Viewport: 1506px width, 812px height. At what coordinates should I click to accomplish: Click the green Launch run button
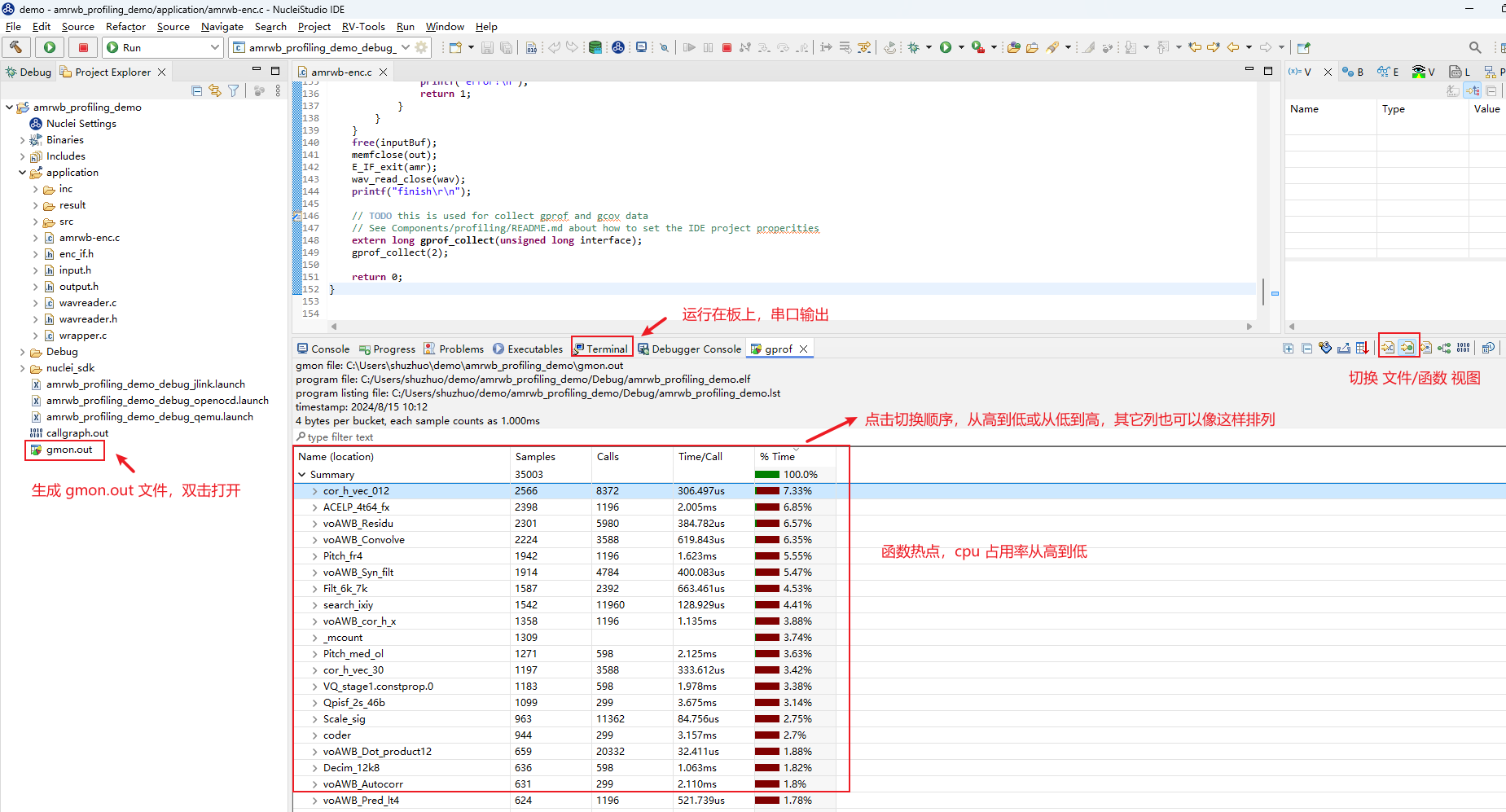[50, 47]
